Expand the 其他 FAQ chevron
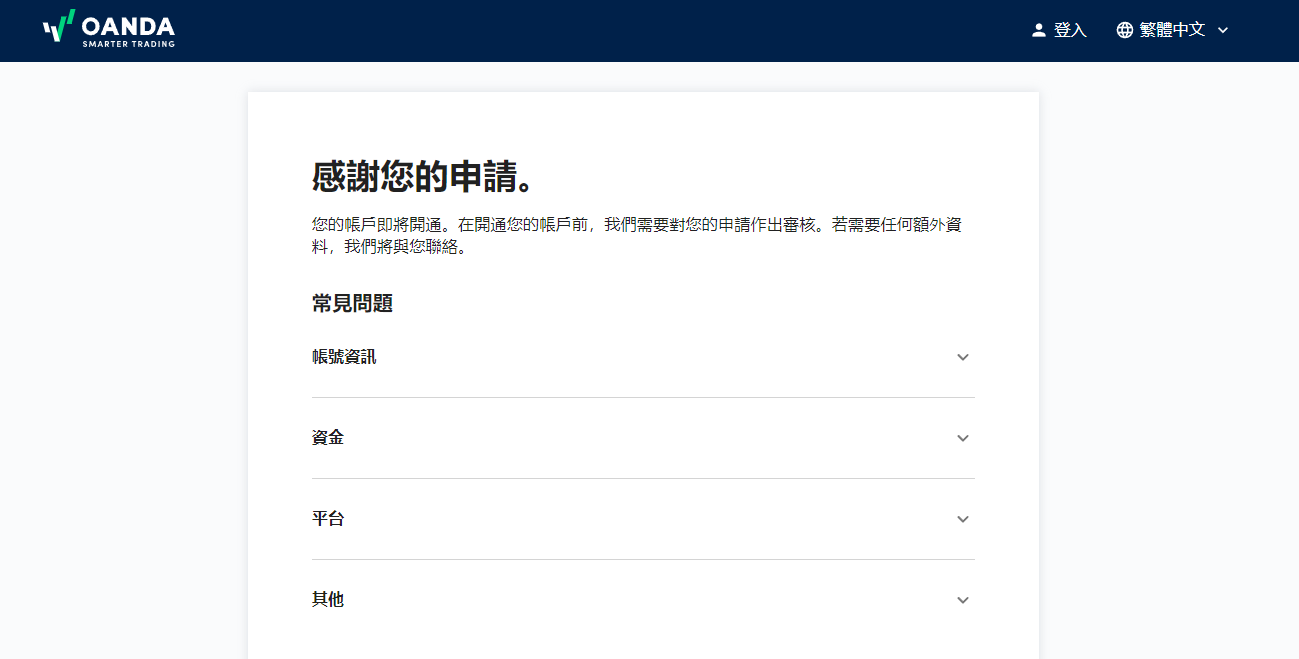1299x659 pixels. point(963,600)
